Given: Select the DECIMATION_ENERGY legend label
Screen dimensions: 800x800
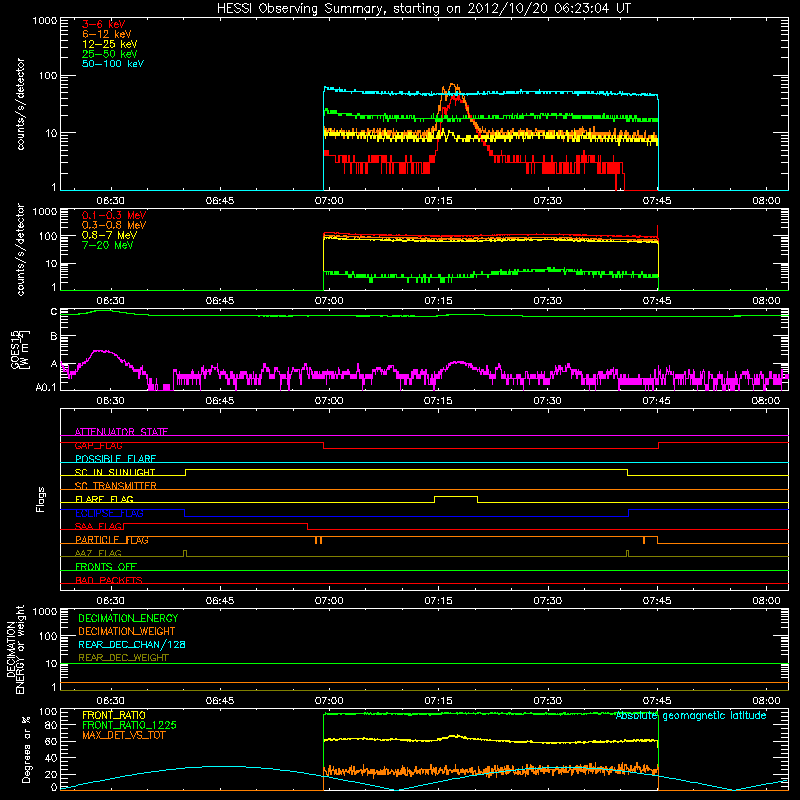Looking at the screenshot, I should pyautogui.click(x=128, y=618).
